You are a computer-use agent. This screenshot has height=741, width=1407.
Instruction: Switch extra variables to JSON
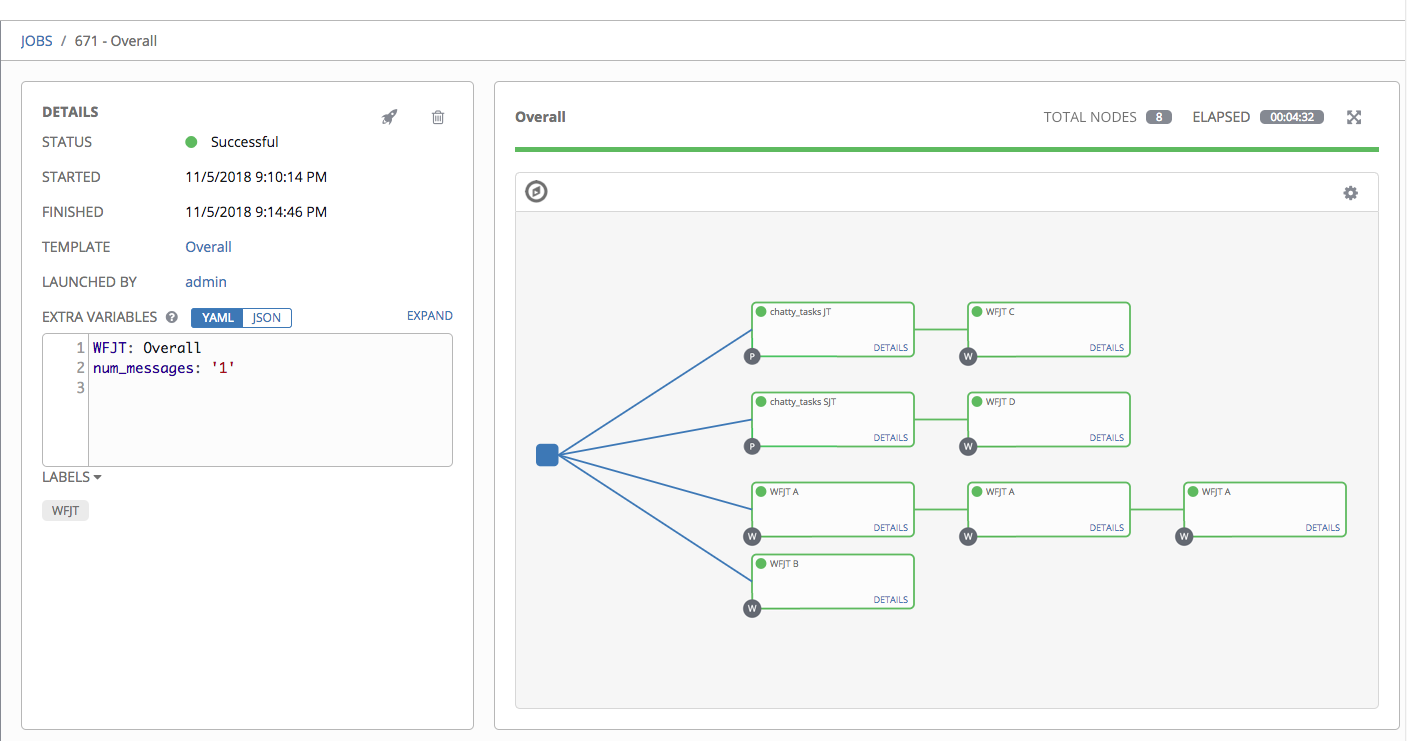coord(267,318)
